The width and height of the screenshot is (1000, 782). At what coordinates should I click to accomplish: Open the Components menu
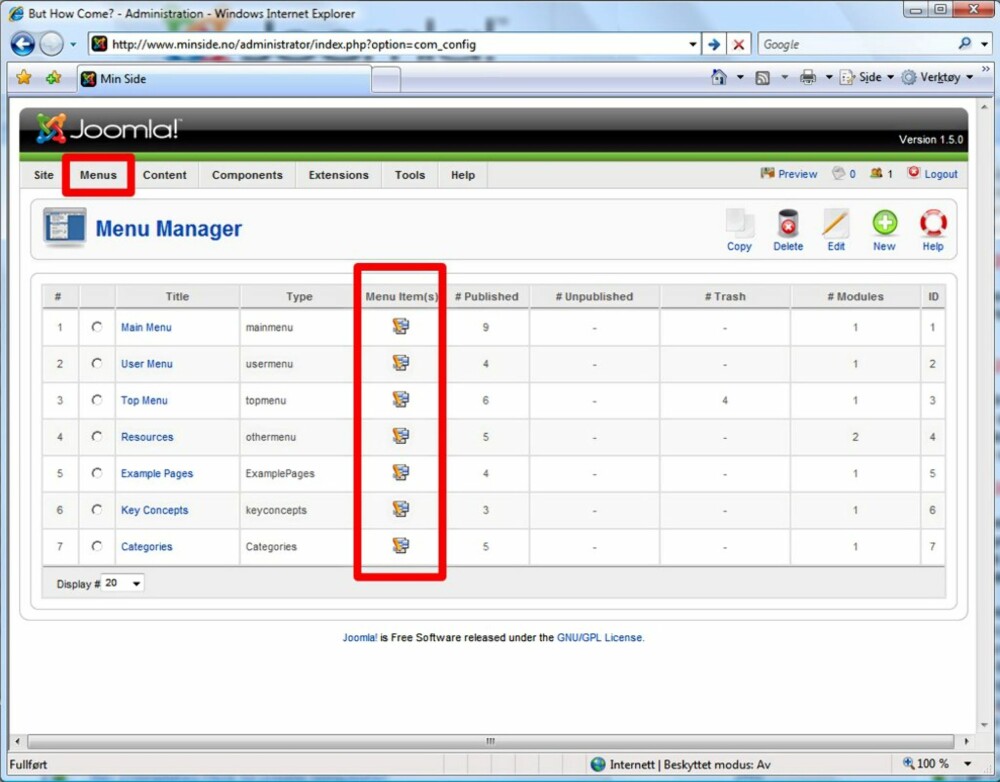pos(247,175)
